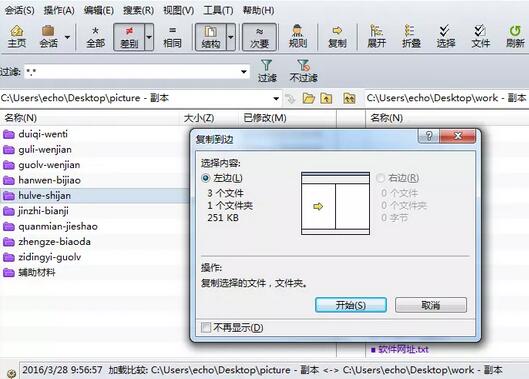Click the 开始(S) start button
This screenshot has width=529, height=379.
point(351,305)
